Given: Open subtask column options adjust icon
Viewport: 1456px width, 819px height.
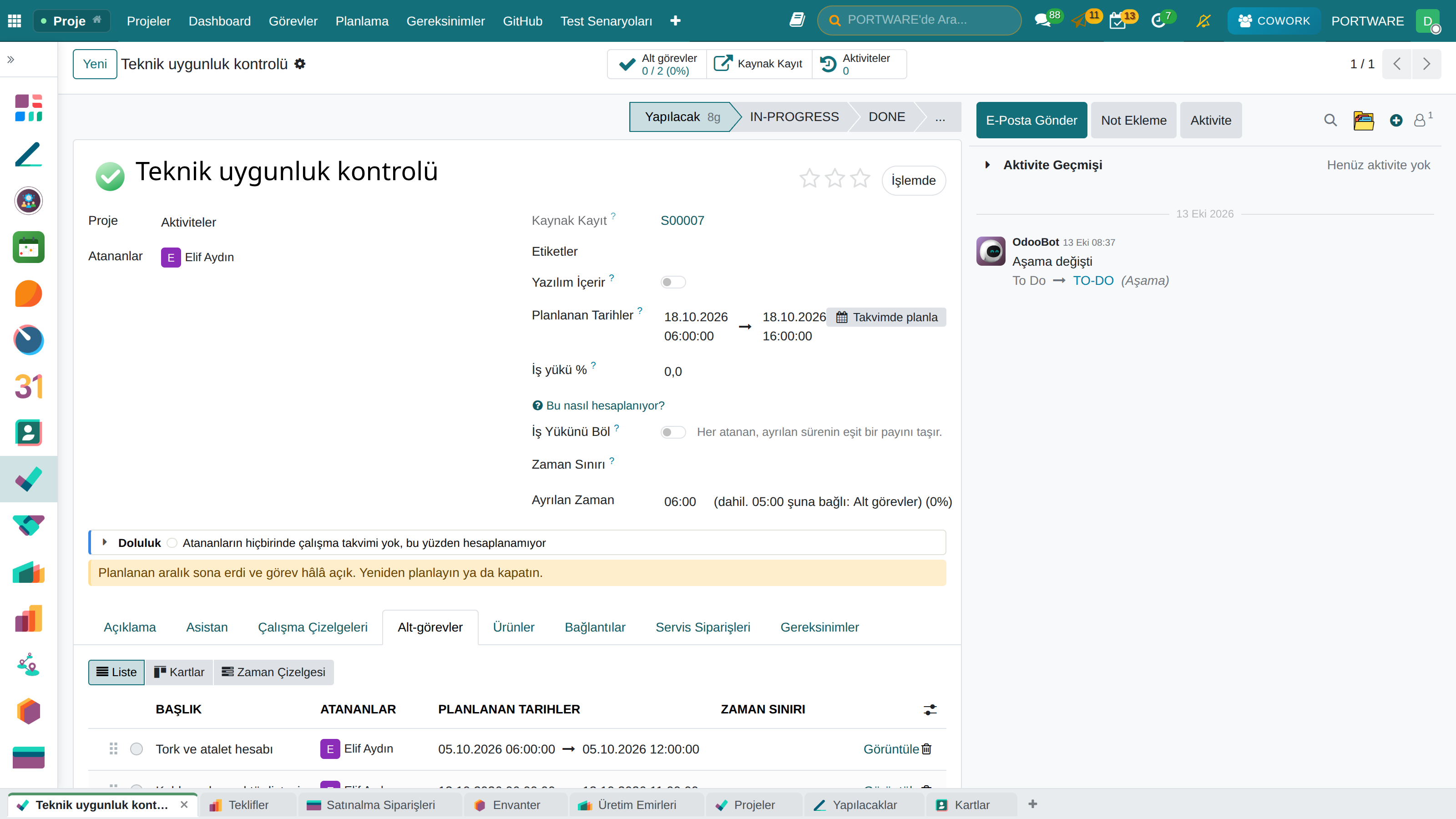Looking at the screenshot, I should (930, 709).
